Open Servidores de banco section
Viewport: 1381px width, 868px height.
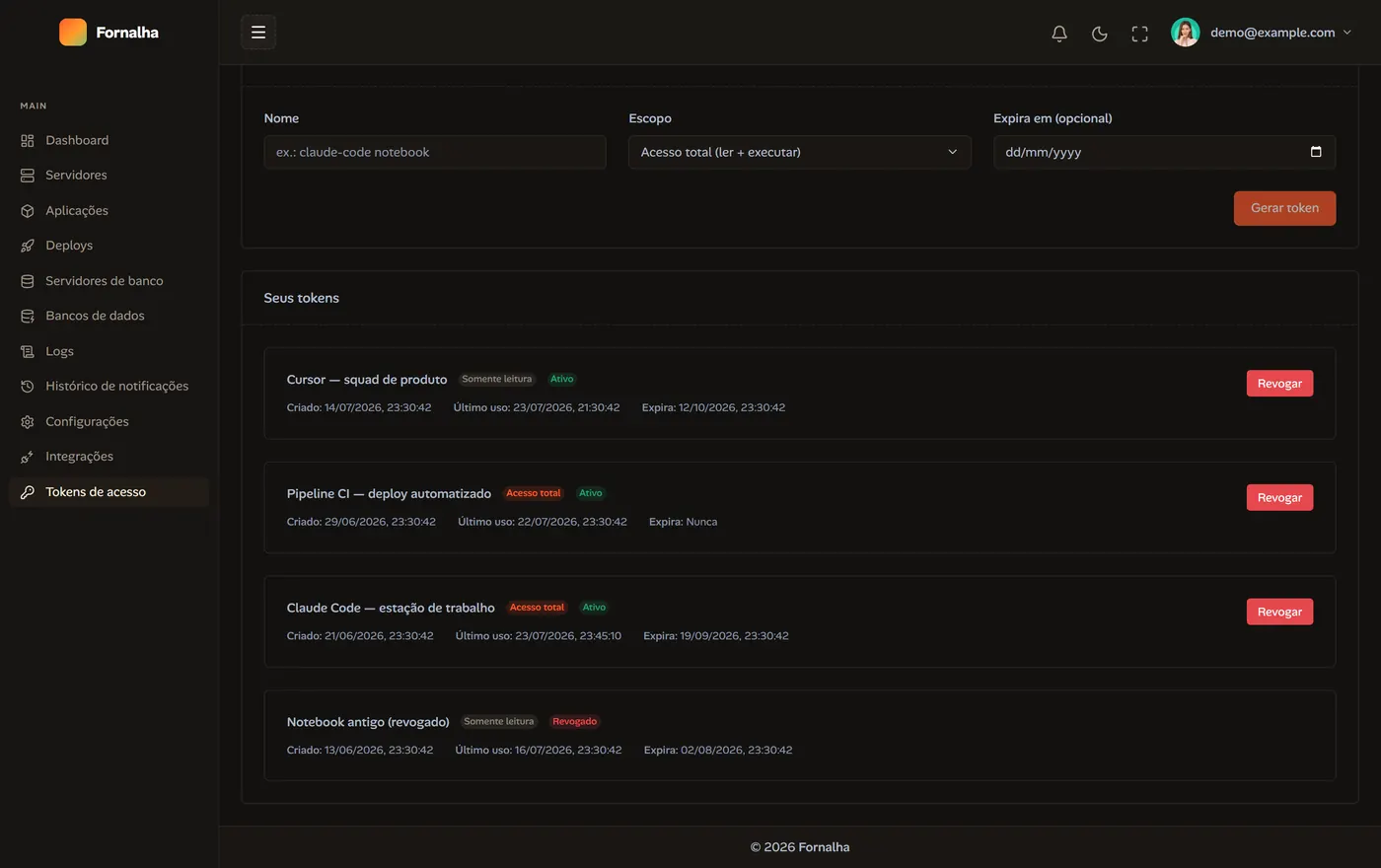109,281
